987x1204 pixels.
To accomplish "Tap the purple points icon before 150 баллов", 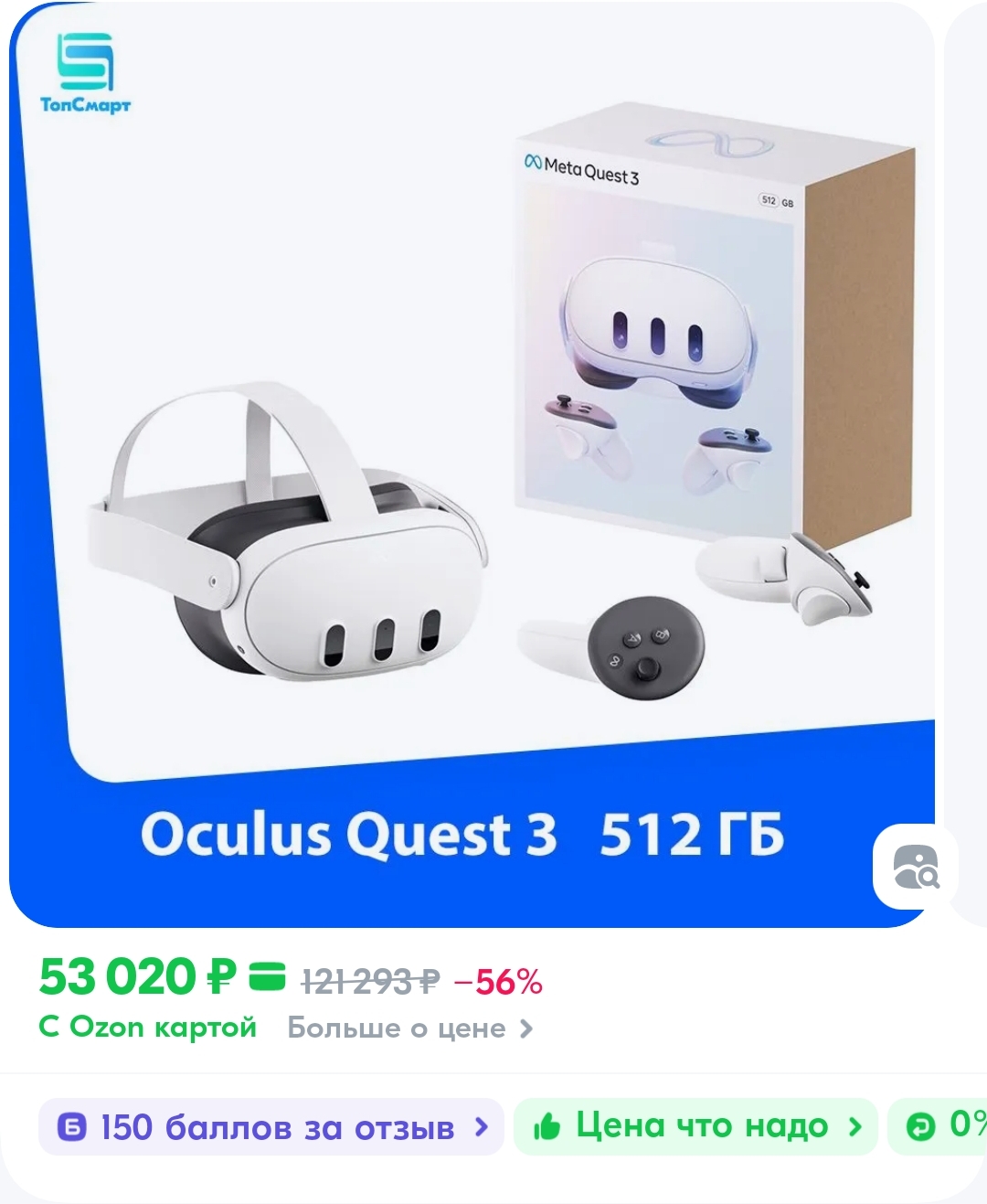I will 71,1126.
